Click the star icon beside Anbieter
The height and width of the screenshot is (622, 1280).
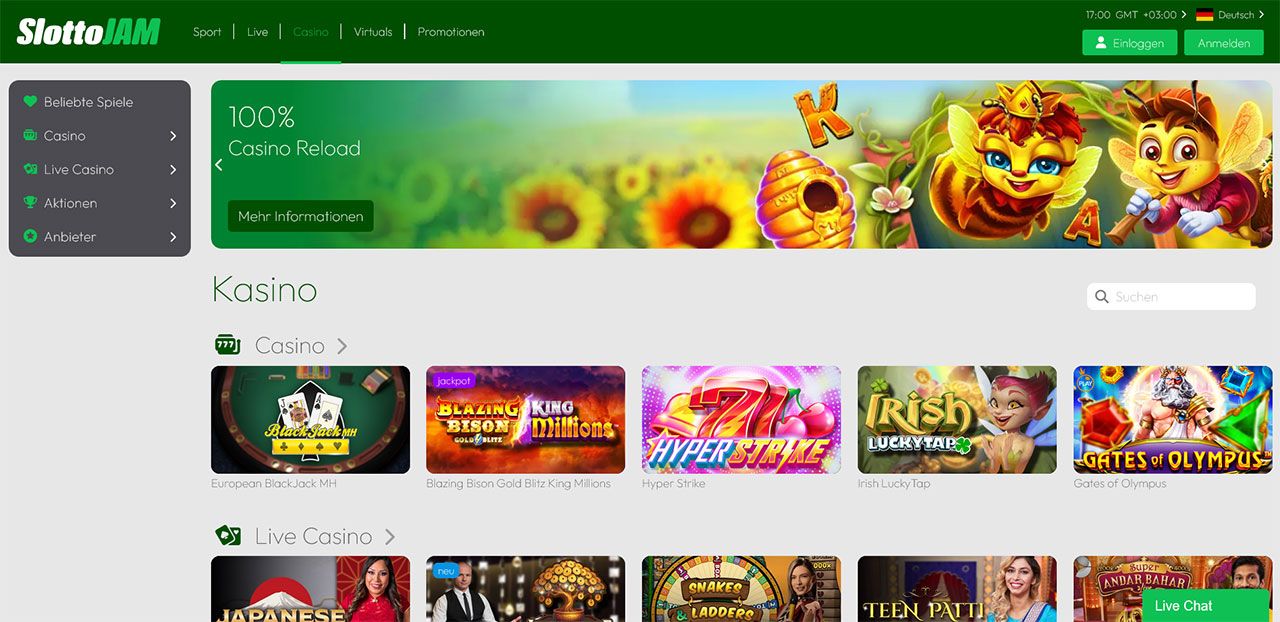pyautogui.click(x=30, y=237)
